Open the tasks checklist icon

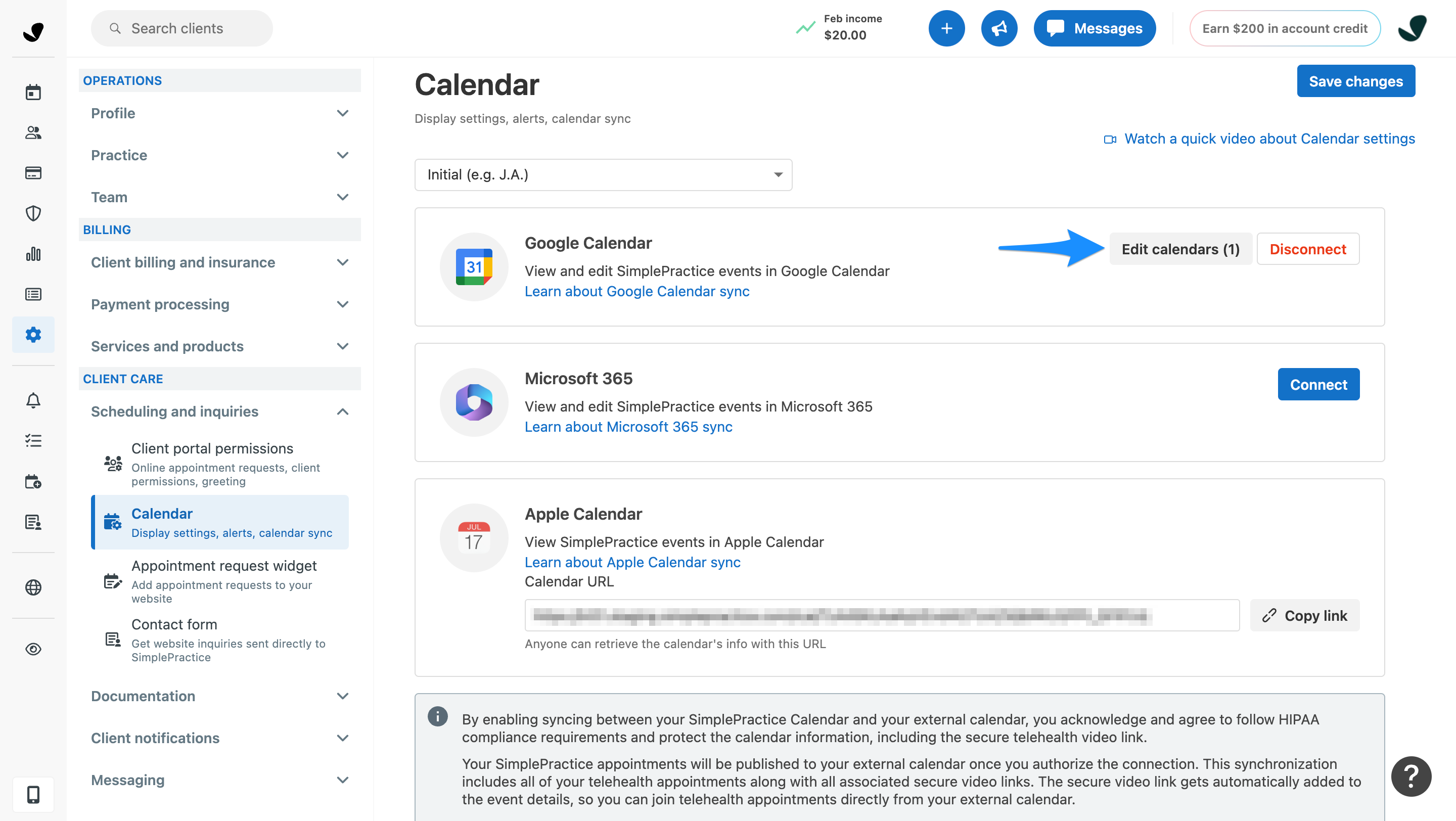33,441
